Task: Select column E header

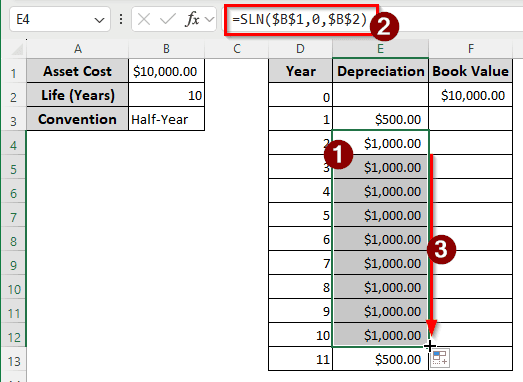Action: coord(380,49)
